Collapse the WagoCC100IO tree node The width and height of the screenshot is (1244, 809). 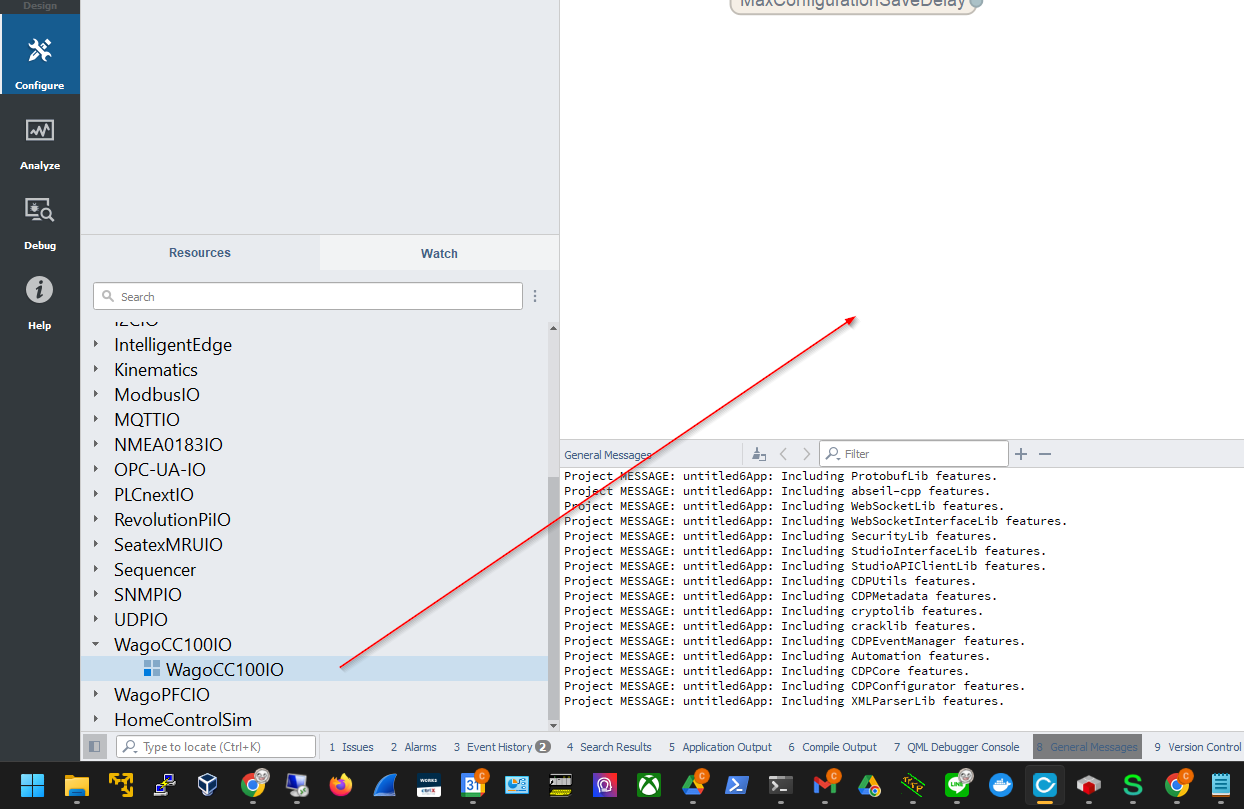click(96, 644)
